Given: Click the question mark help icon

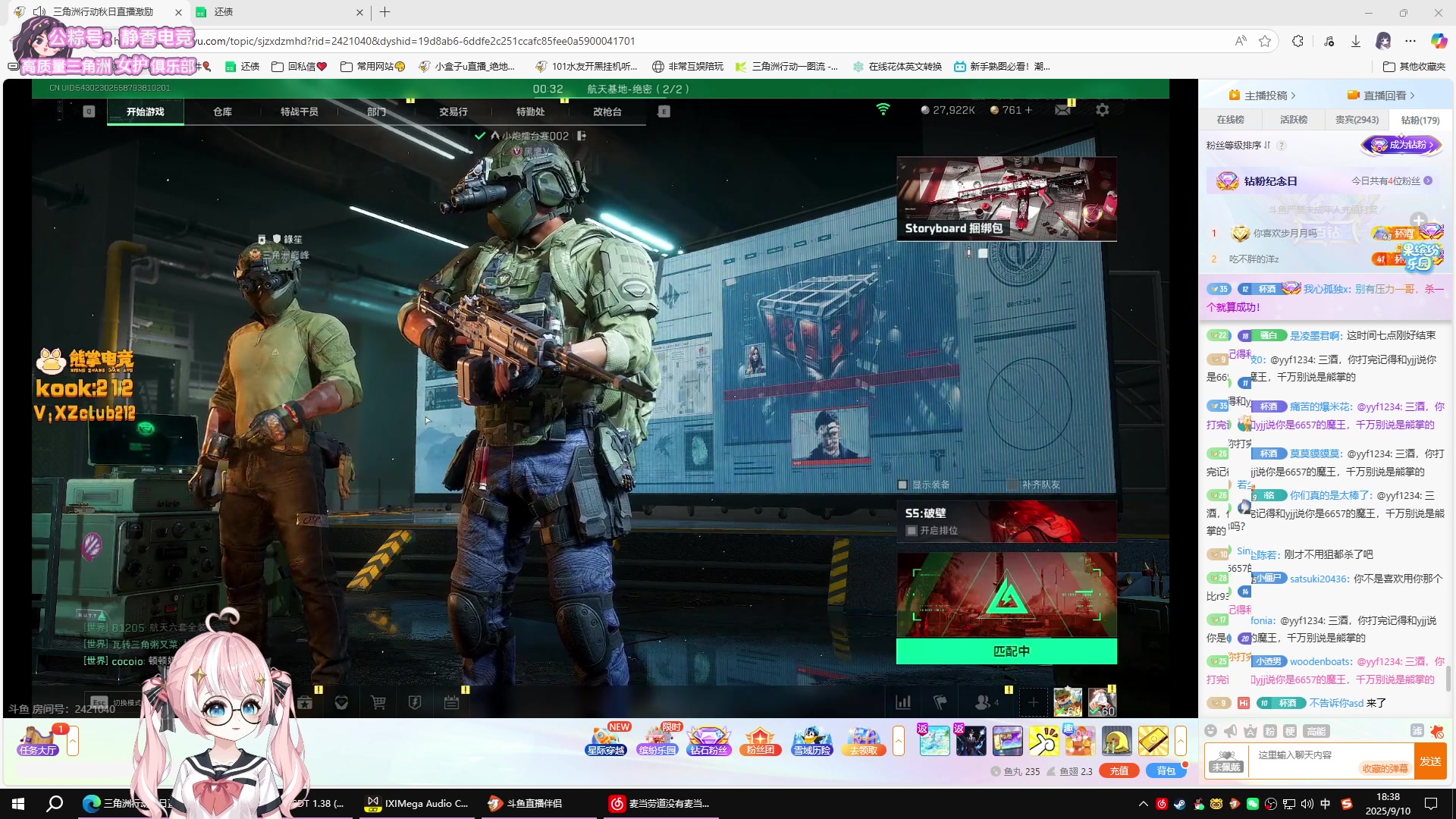Looking at the screenshot, I should (x=1282, y=146).
